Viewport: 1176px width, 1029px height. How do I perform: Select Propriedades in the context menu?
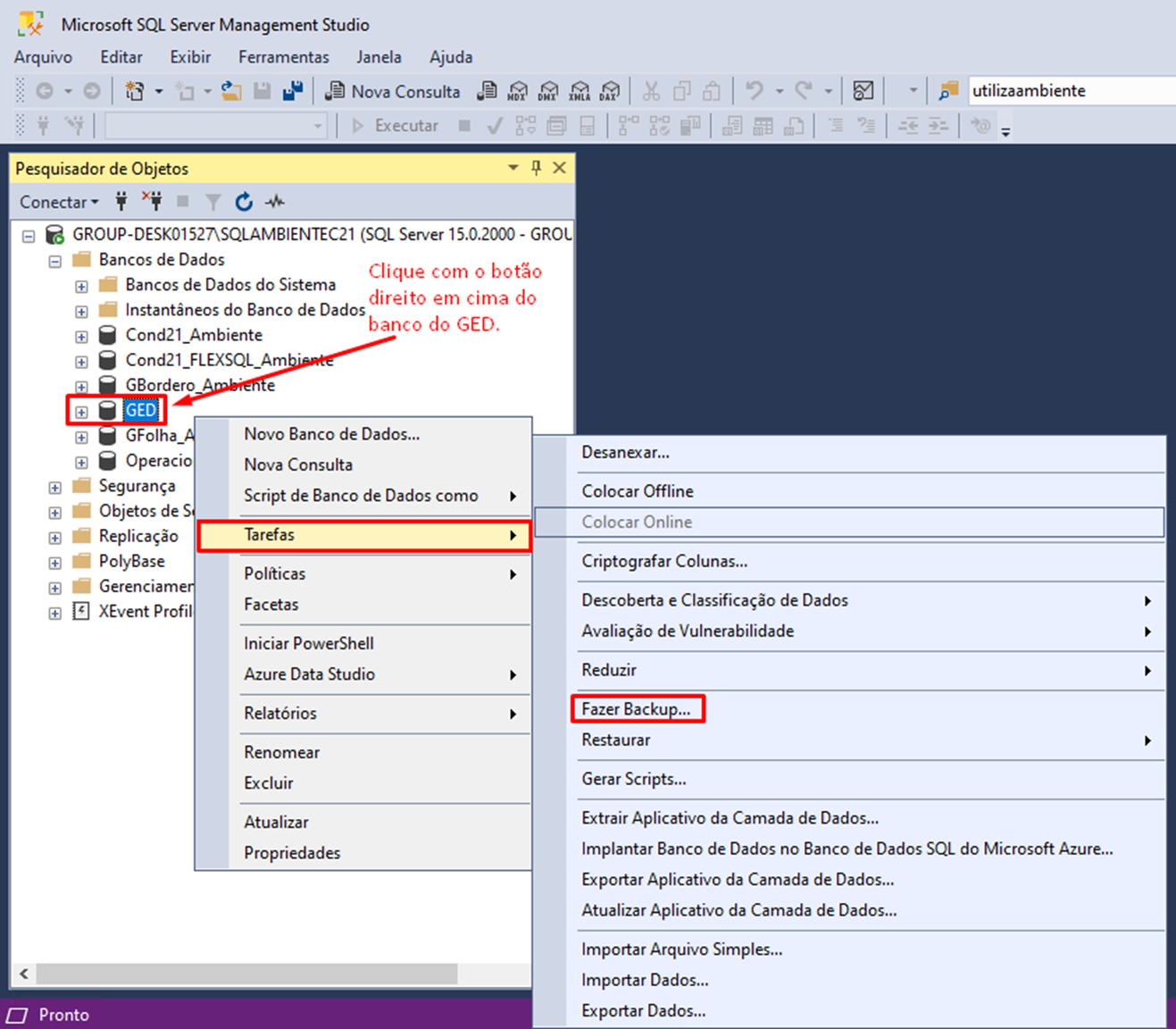[363, 853]
